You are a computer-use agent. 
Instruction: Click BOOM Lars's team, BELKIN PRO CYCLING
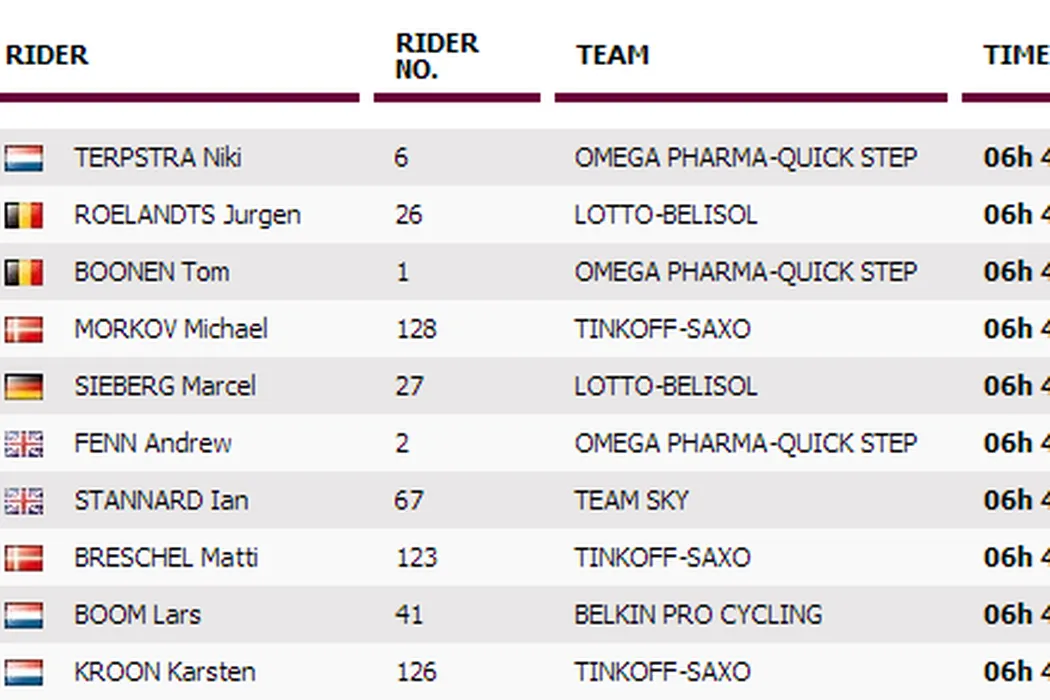coord(698,614)
